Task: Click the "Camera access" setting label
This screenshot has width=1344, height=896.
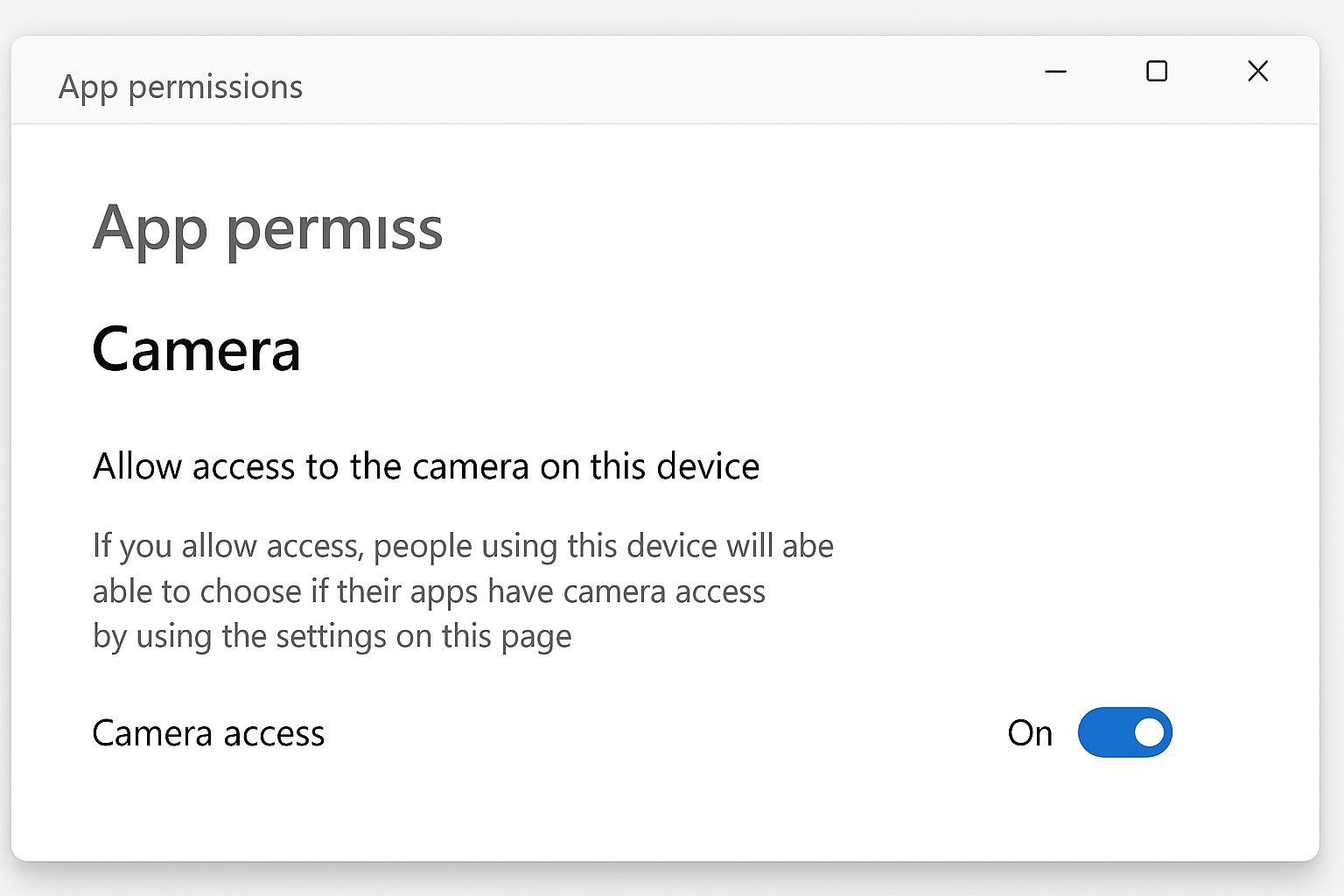Action: [208, 733]
